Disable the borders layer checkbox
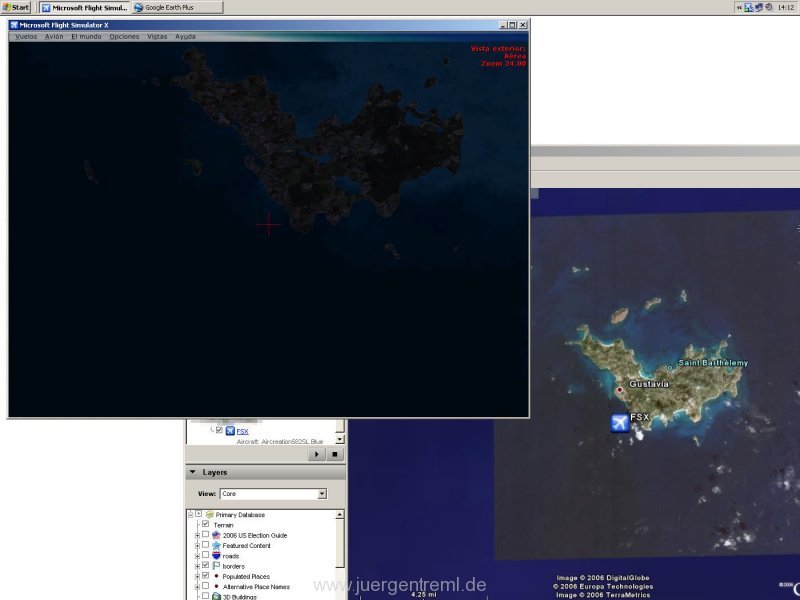The image size is (800, 600). tap(205, 565)
